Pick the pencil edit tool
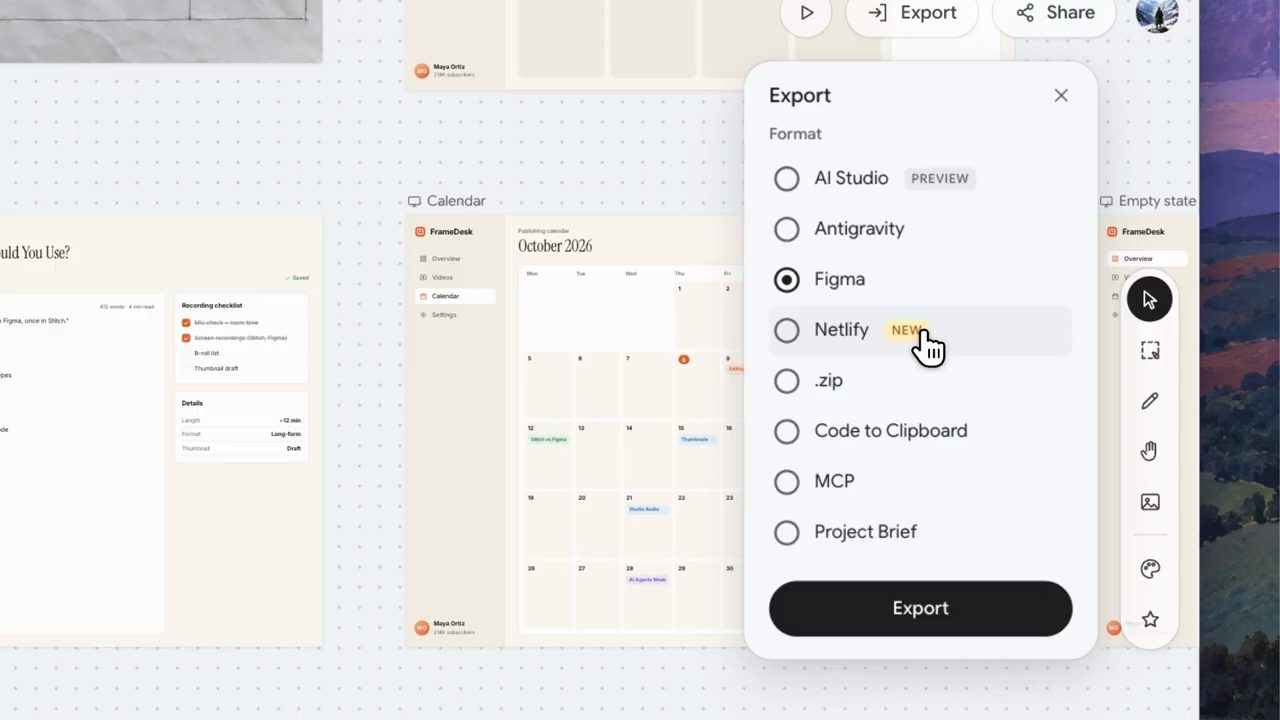Image resolution: width=1280 pixels, height=720 pixels. click(x=1150, y=401)
